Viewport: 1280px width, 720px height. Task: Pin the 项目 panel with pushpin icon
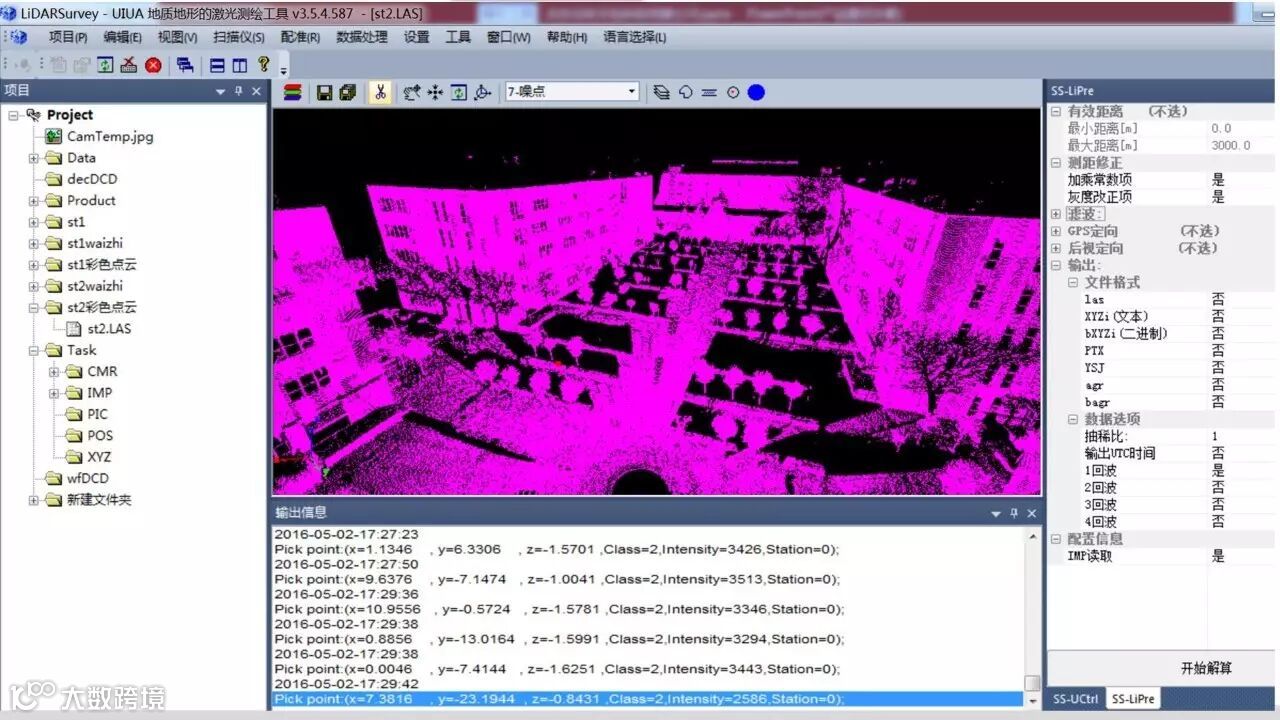tap(239, 91)
